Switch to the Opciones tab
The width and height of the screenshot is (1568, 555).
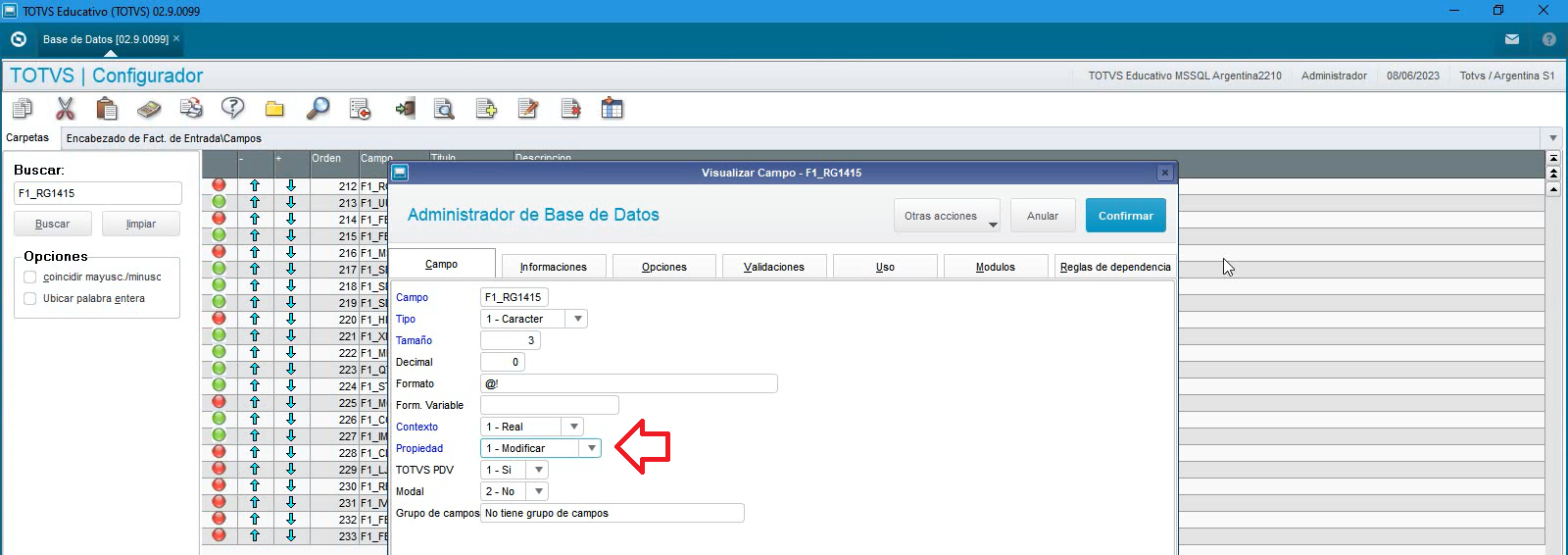(x=664, y=267)
